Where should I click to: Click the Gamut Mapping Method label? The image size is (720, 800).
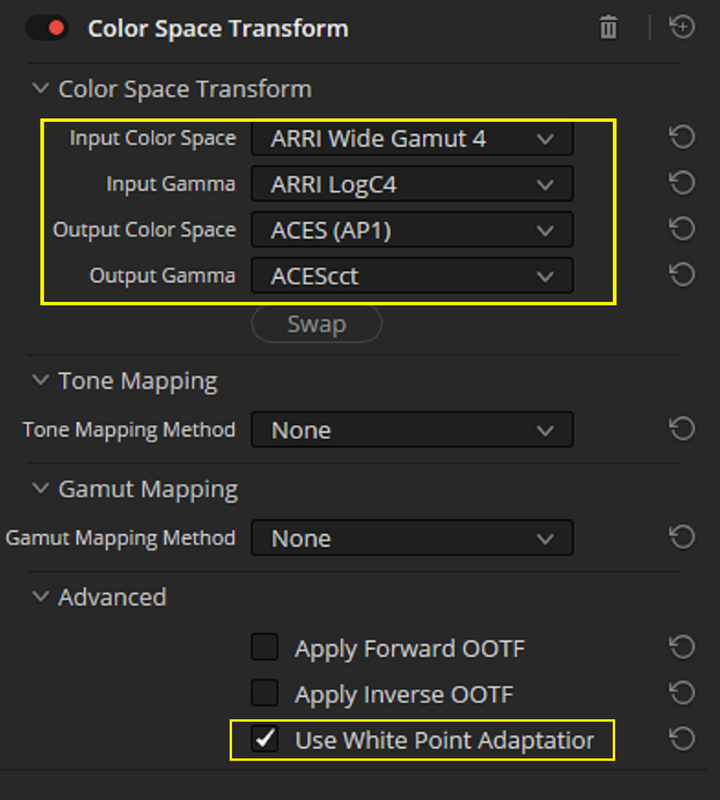[x=120, y=538]
